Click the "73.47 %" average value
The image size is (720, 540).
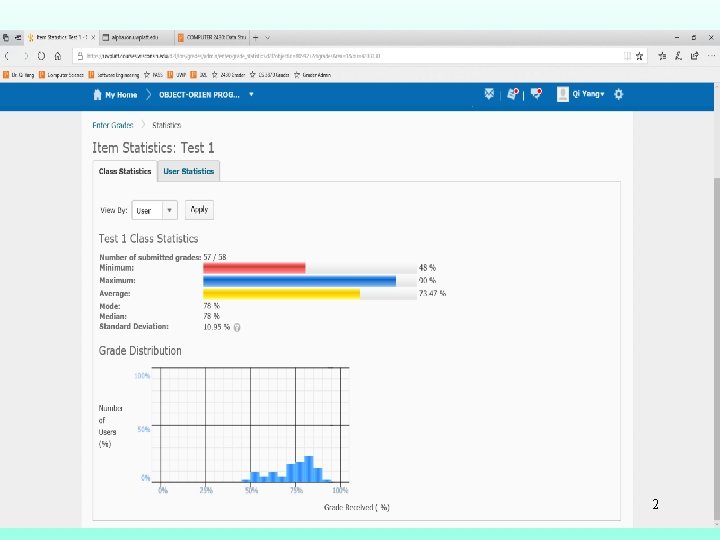click(x=432, y=293)
